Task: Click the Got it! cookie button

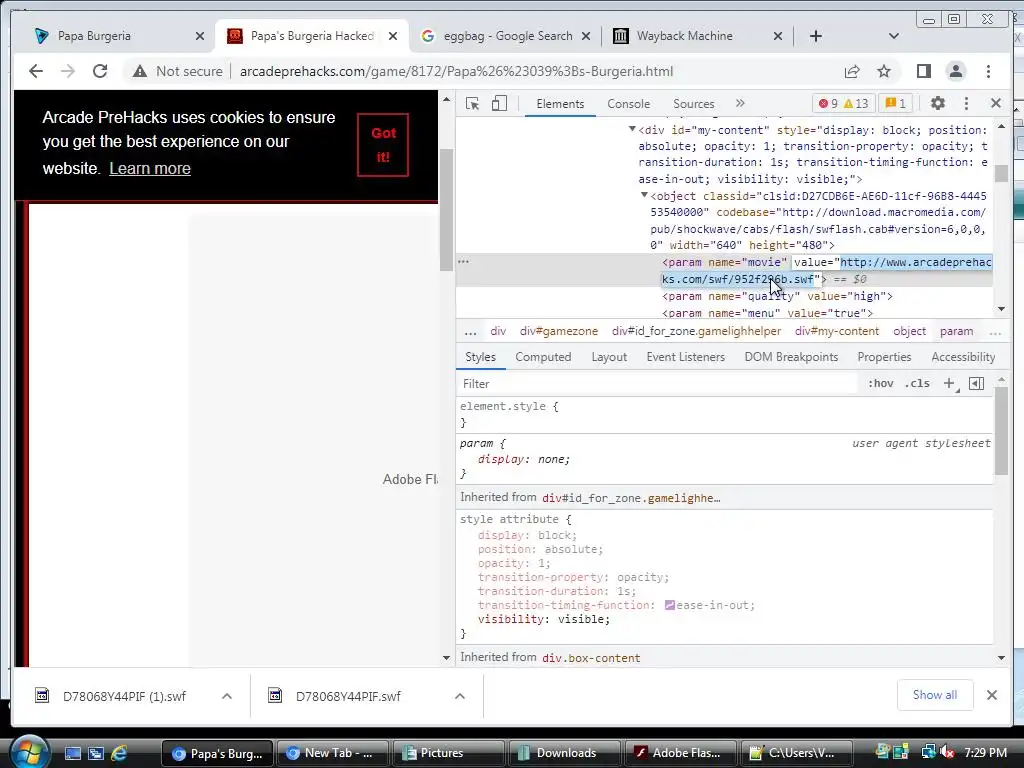Action: [x=383, y=145]
